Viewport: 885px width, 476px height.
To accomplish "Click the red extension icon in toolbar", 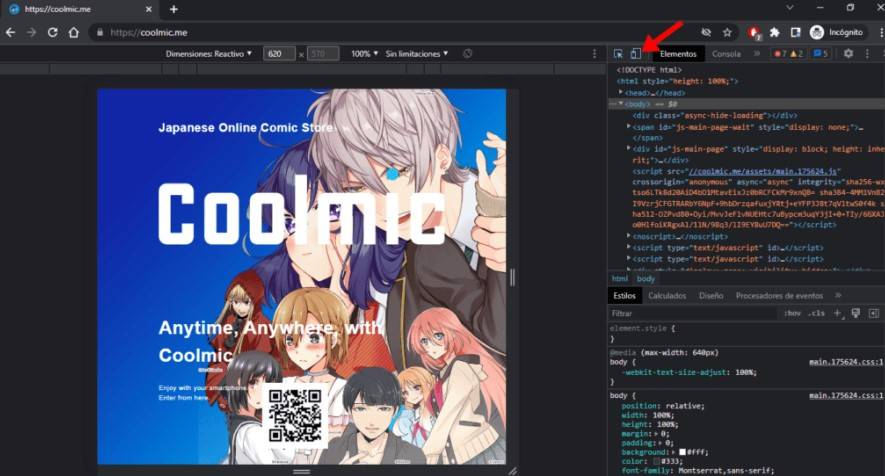I will 754,33.
